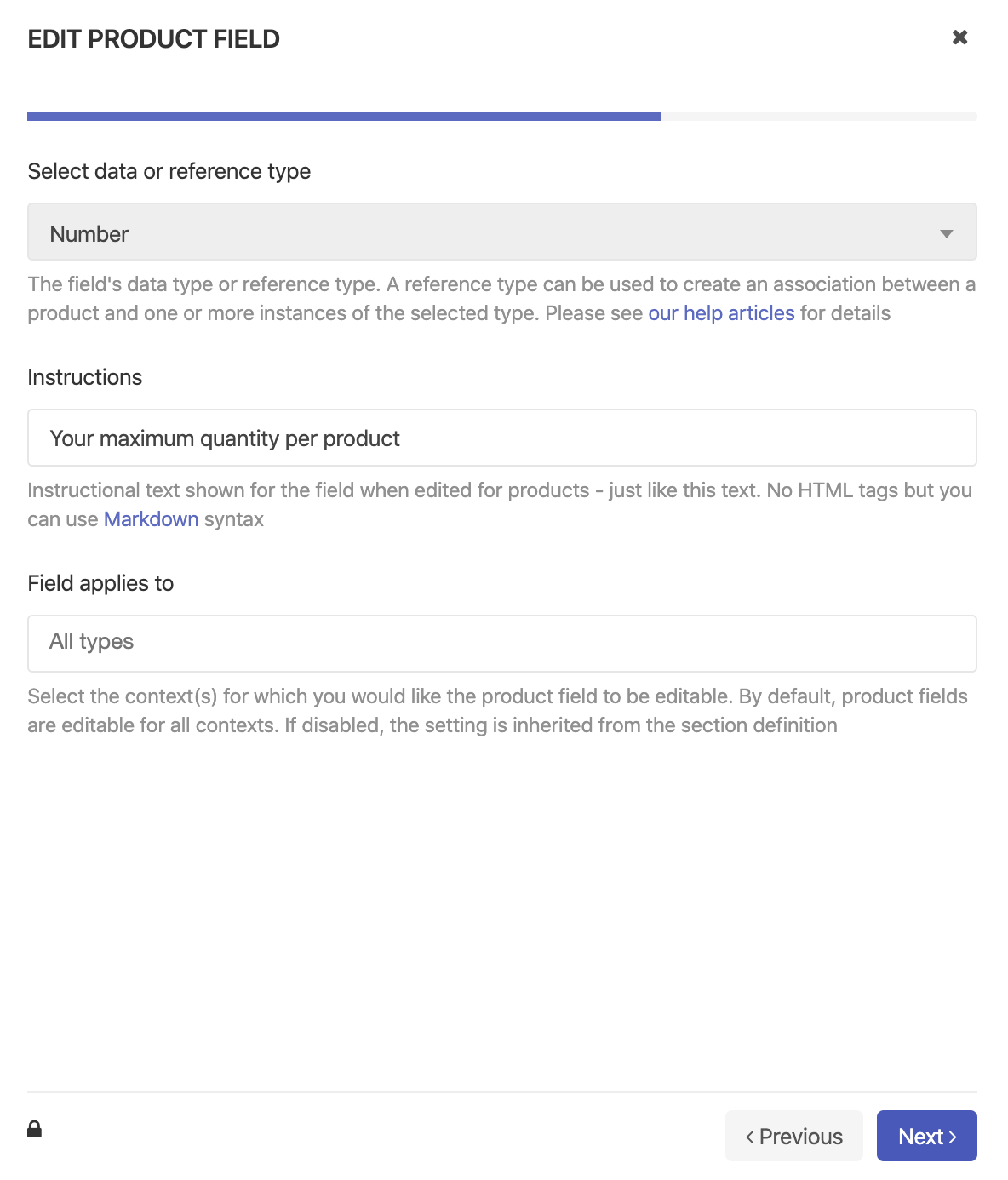Click the 'Instructions' field label
1008x1180 pixels.
[x=84, y=377]
